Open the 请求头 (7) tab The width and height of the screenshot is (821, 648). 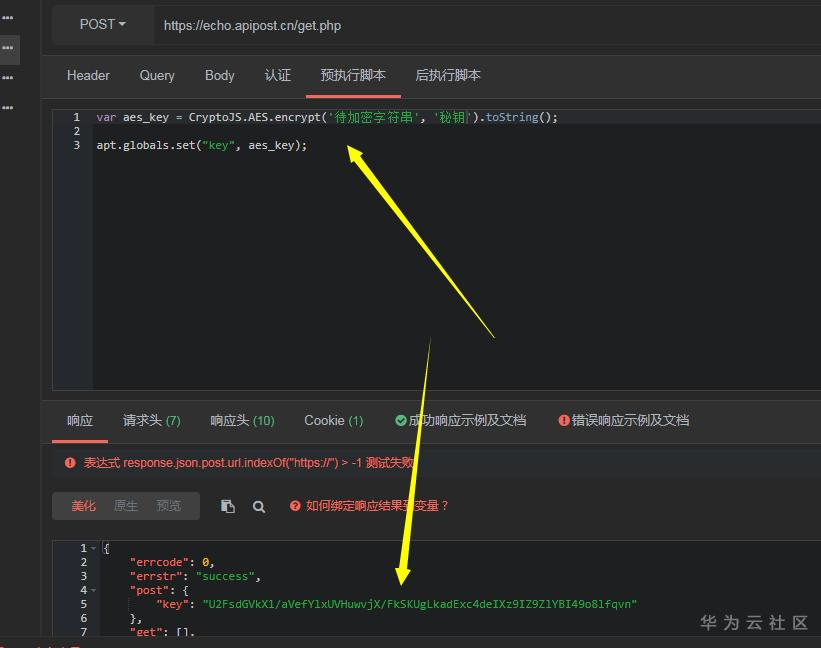coord(152,420)
